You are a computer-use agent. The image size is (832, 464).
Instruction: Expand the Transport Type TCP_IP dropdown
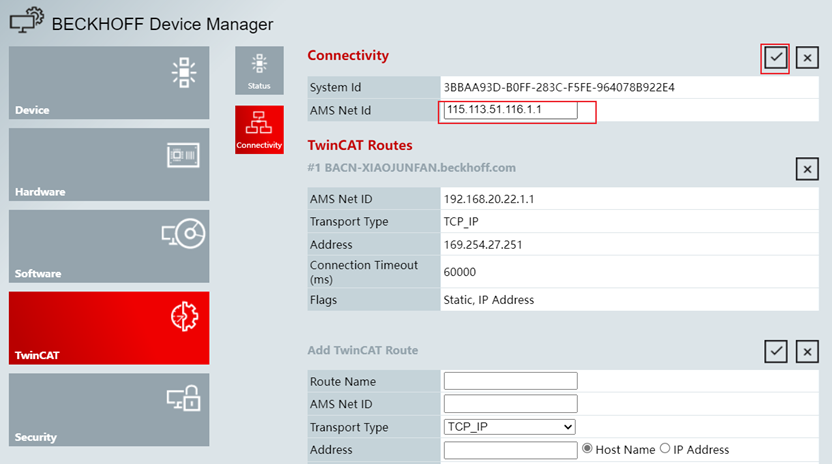pos(509,427)
